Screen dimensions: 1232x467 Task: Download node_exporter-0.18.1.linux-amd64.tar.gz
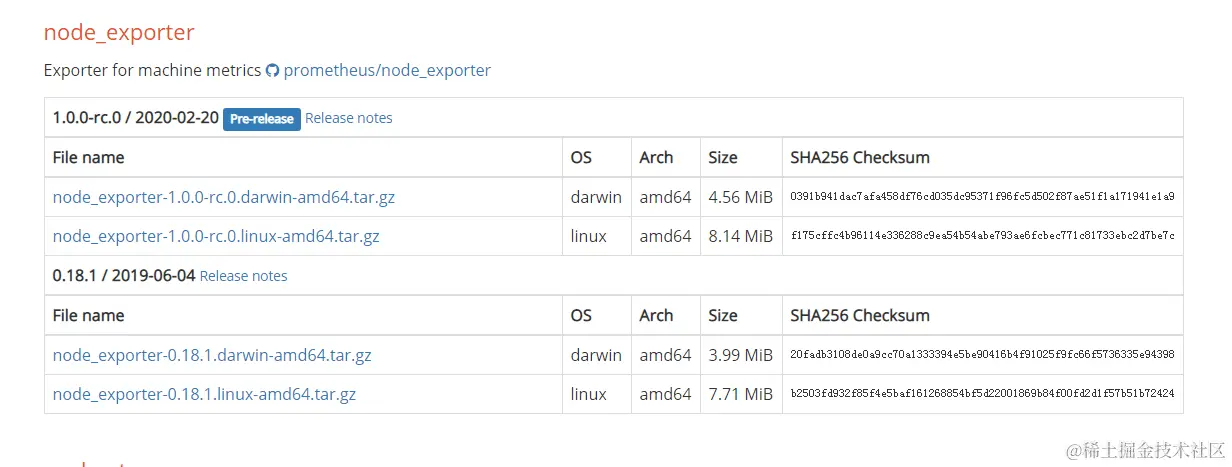coord(204,394)
